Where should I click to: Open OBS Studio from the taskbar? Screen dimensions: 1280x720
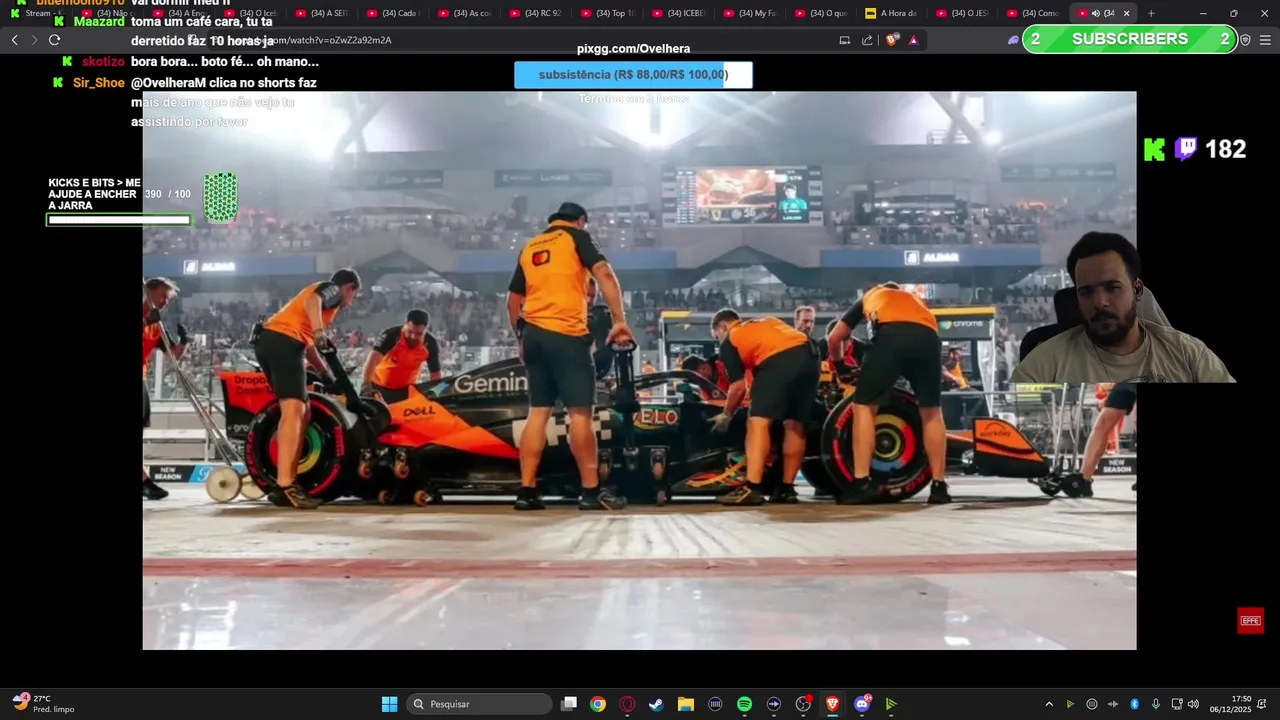coord(803,704)
